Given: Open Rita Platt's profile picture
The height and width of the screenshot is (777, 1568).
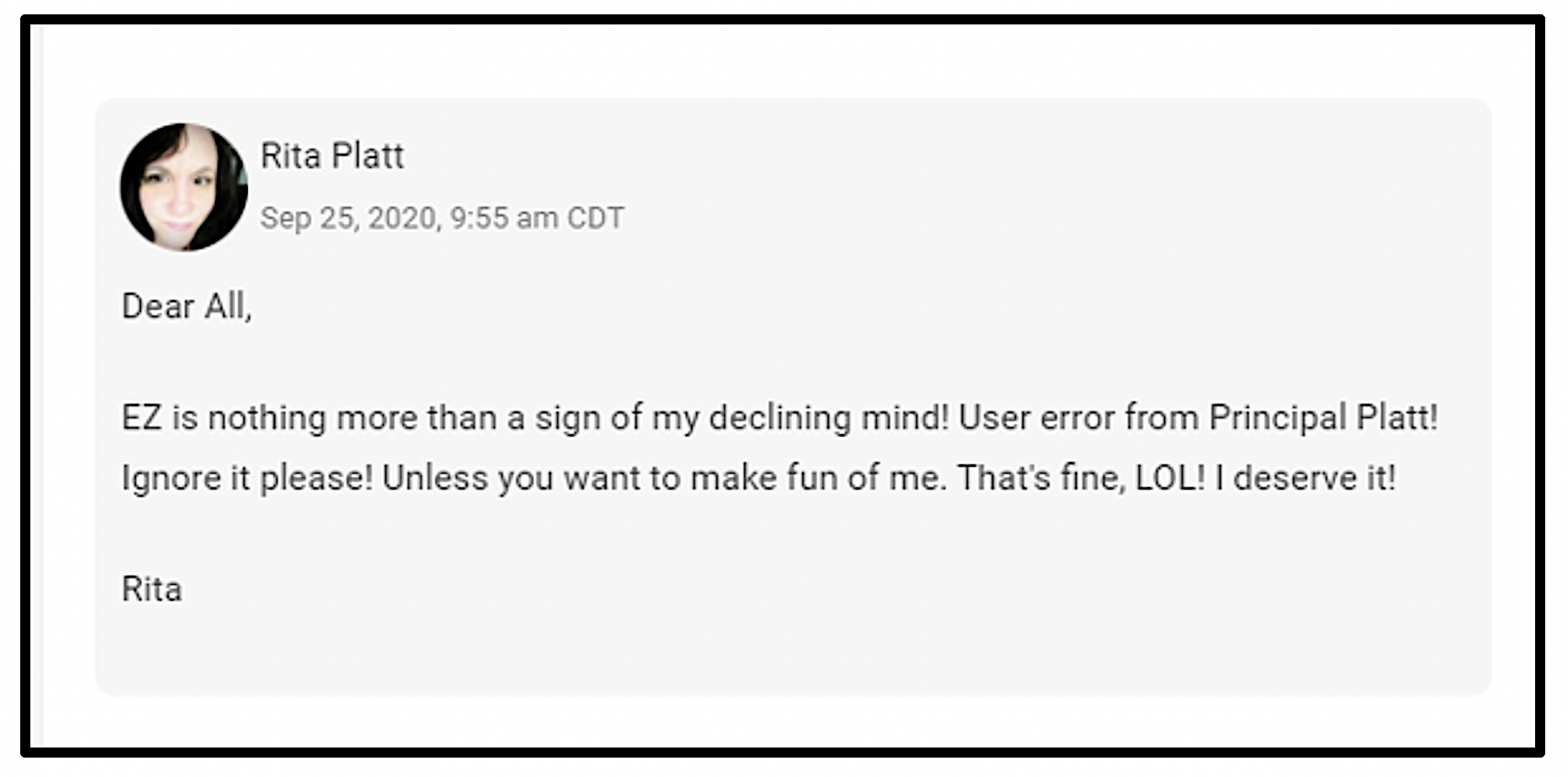Looking at the screenshot, I should (x=184, y=187).
